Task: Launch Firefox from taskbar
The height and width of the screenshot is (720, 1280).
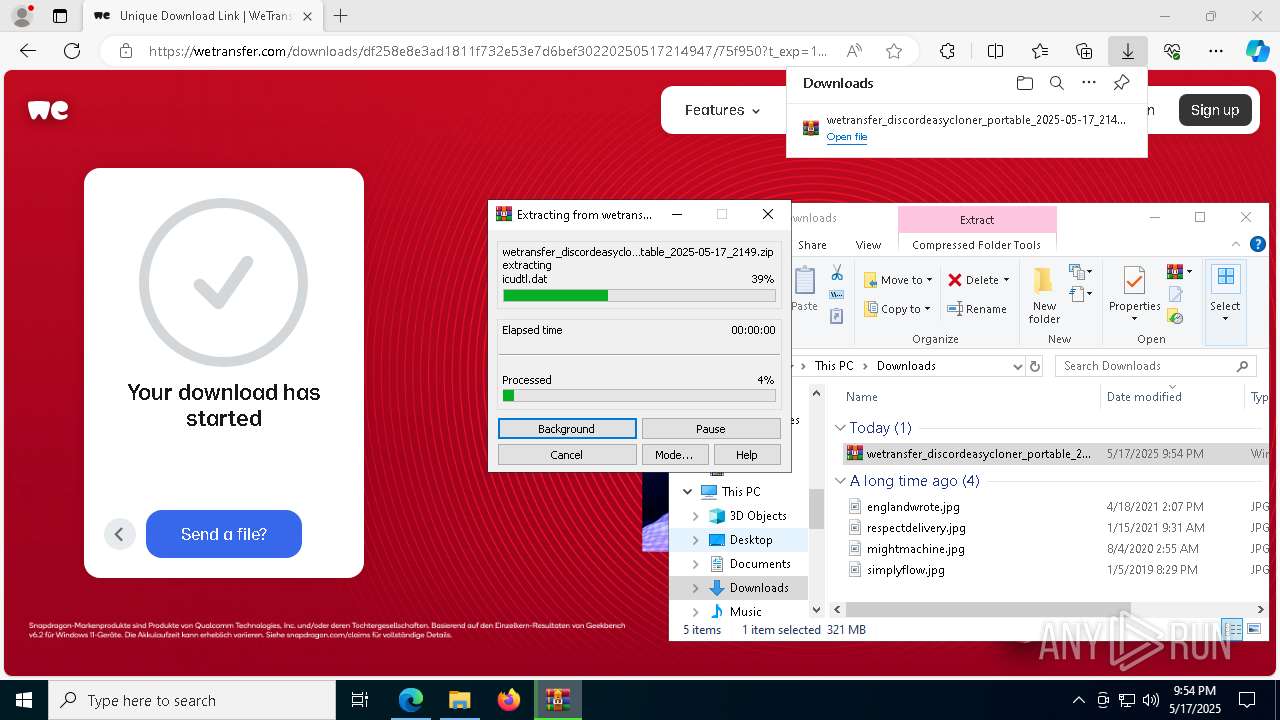Action: pos(508,700)
